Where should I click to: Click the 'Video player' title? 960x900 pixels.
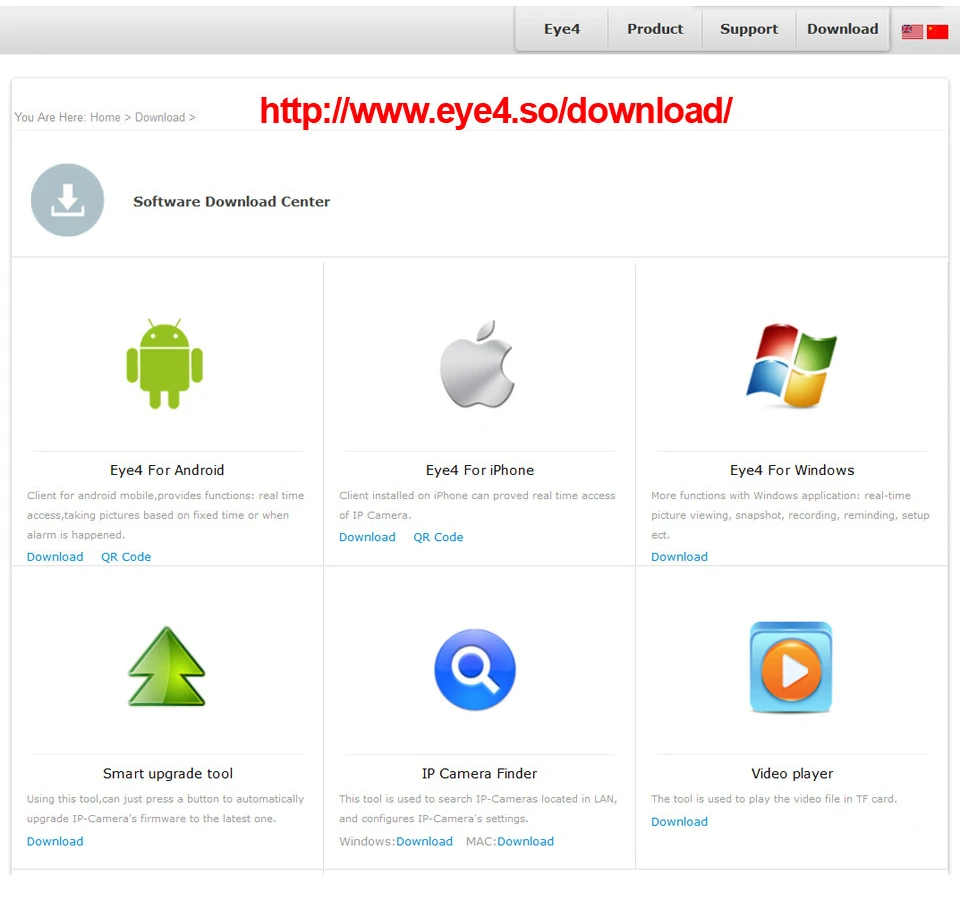(x=792, y=773)
